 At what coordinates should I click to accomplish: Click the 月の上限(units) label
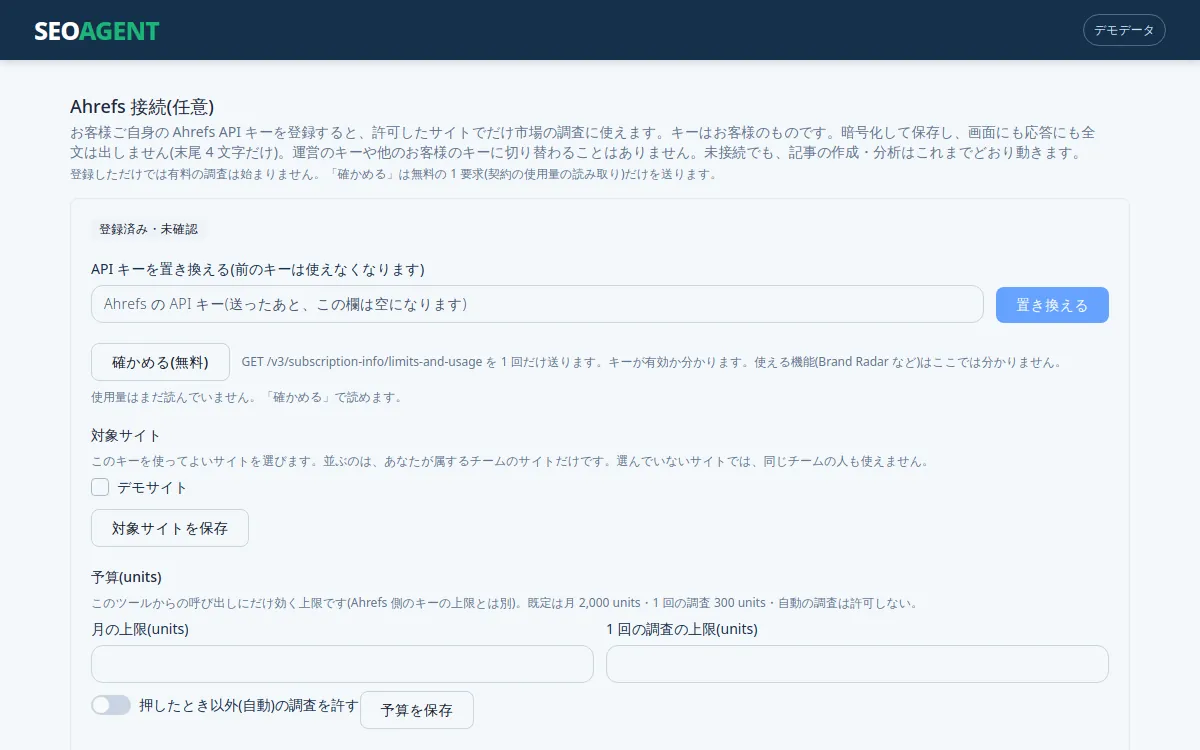pos(140,629)
